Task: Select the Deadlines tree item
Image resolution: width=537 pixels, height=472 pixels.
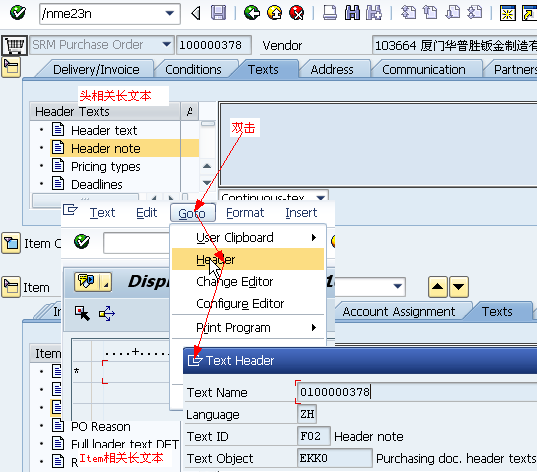Action: tap(97, 185)
